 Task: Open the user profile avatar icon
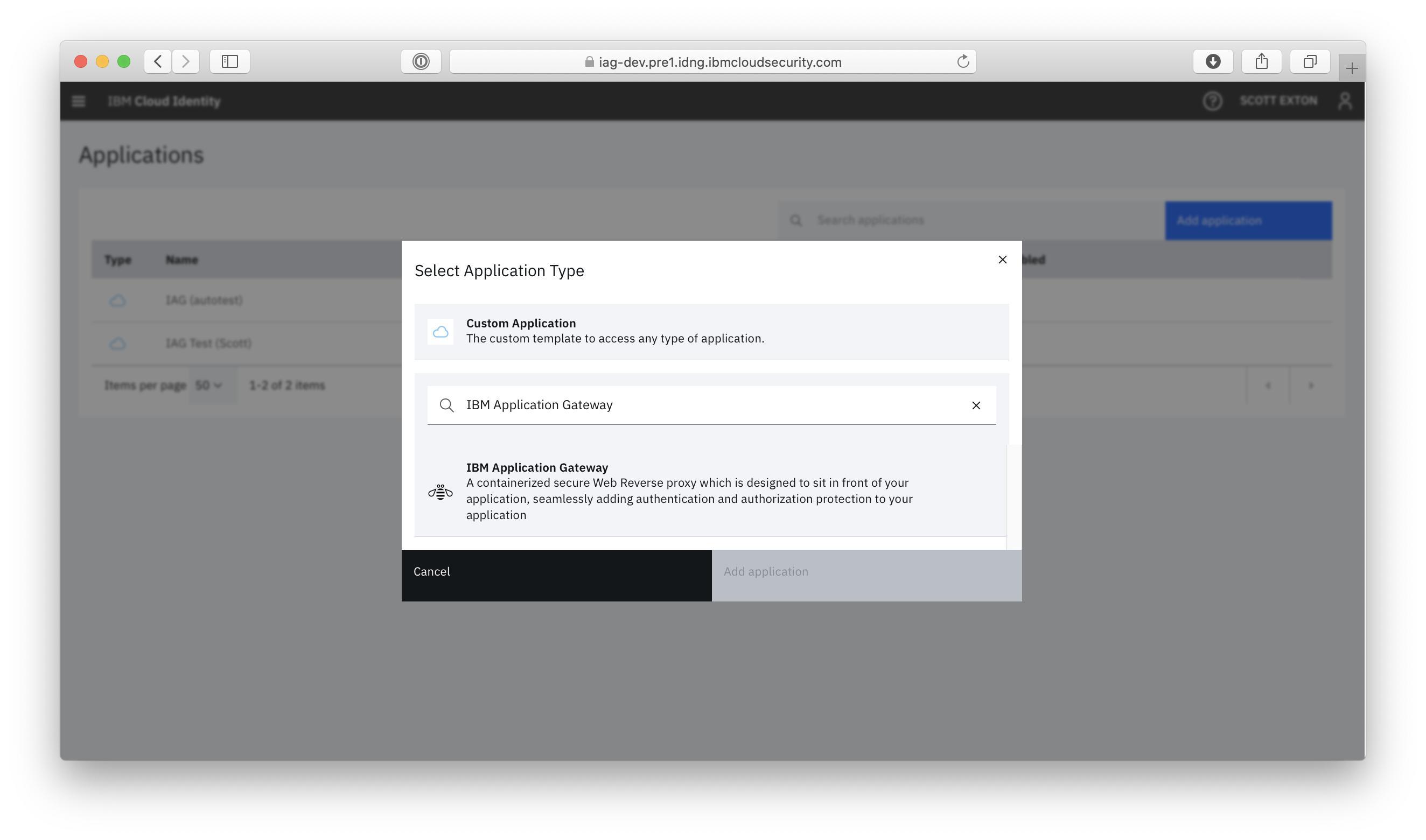[1346, 101]
